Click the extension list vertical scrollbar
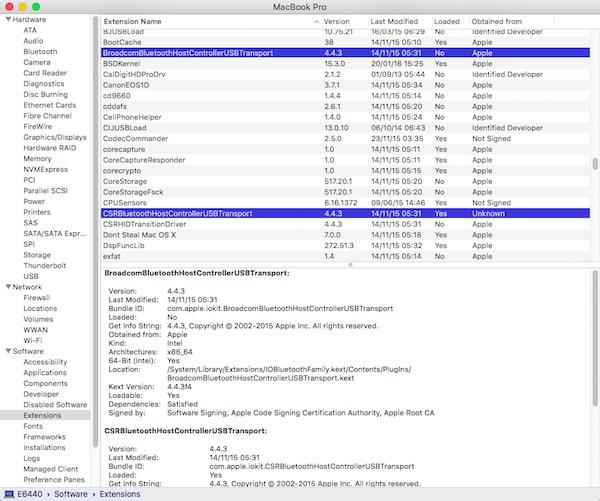The width and height of the screenshot is (600, 501). [594, 165]
